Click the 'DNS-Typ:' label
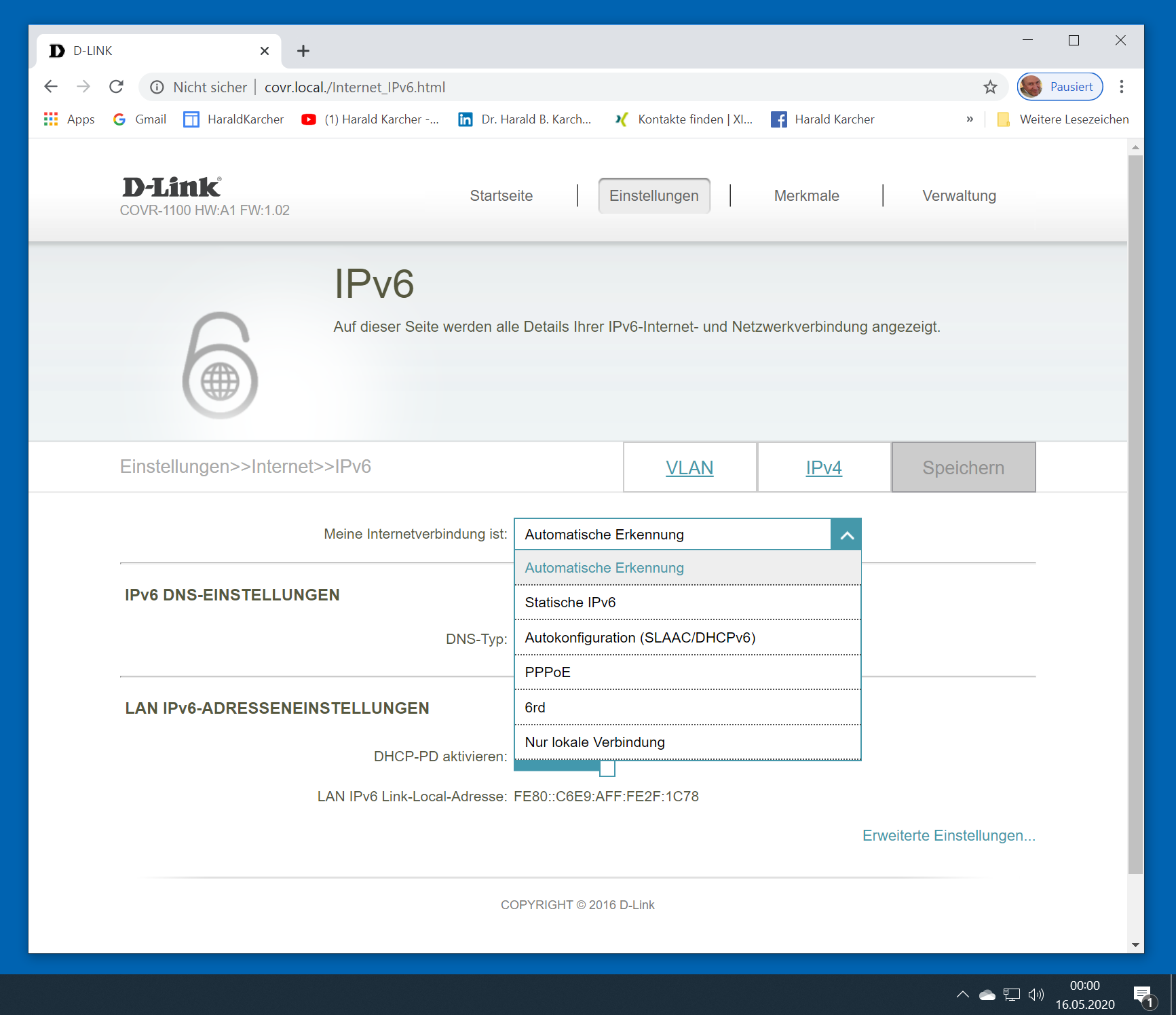The height and width of the screenshot is (1015, 1176). pos(476,639)
